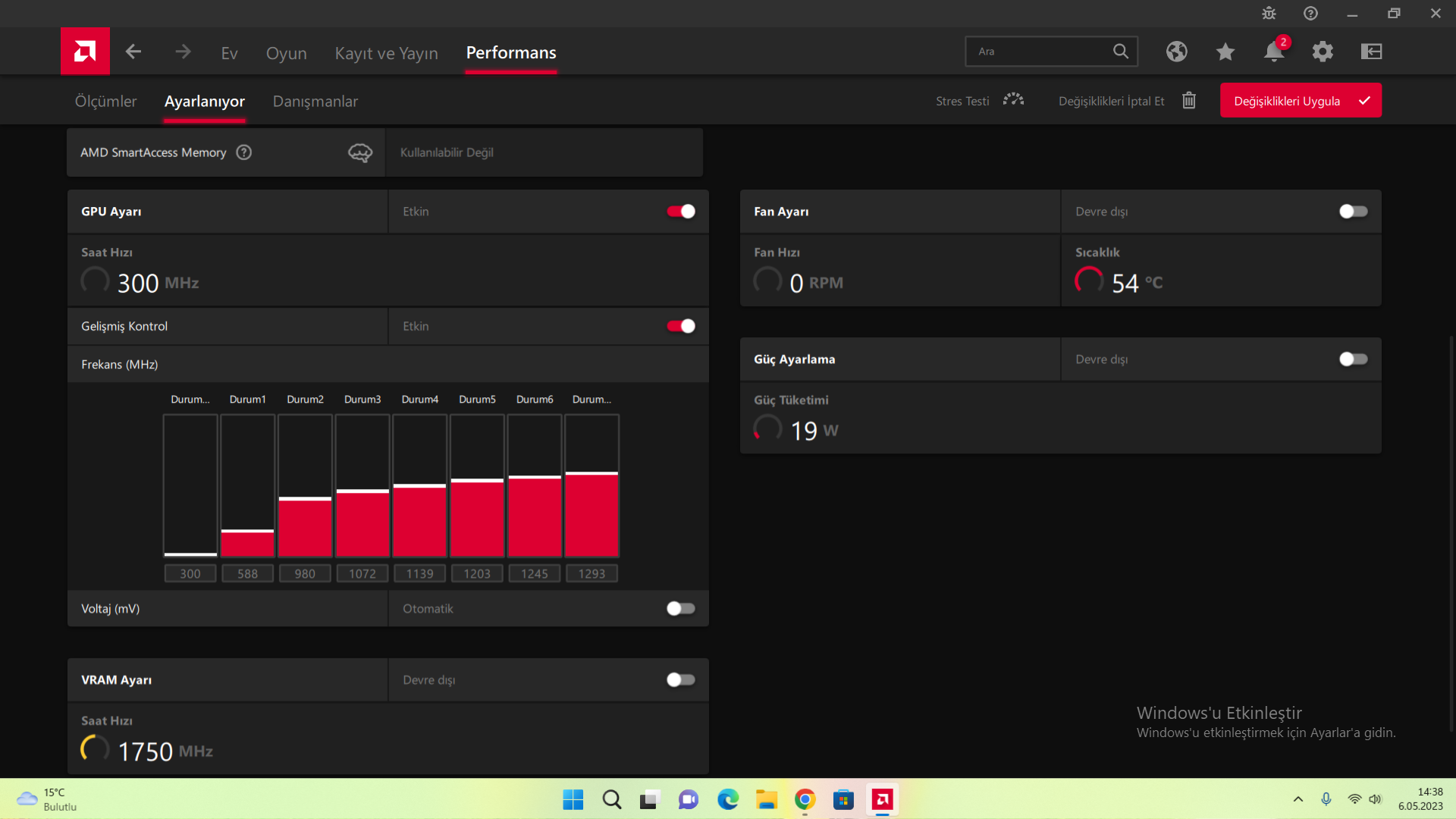Click the search magnifier icon

coord(1120,51)
